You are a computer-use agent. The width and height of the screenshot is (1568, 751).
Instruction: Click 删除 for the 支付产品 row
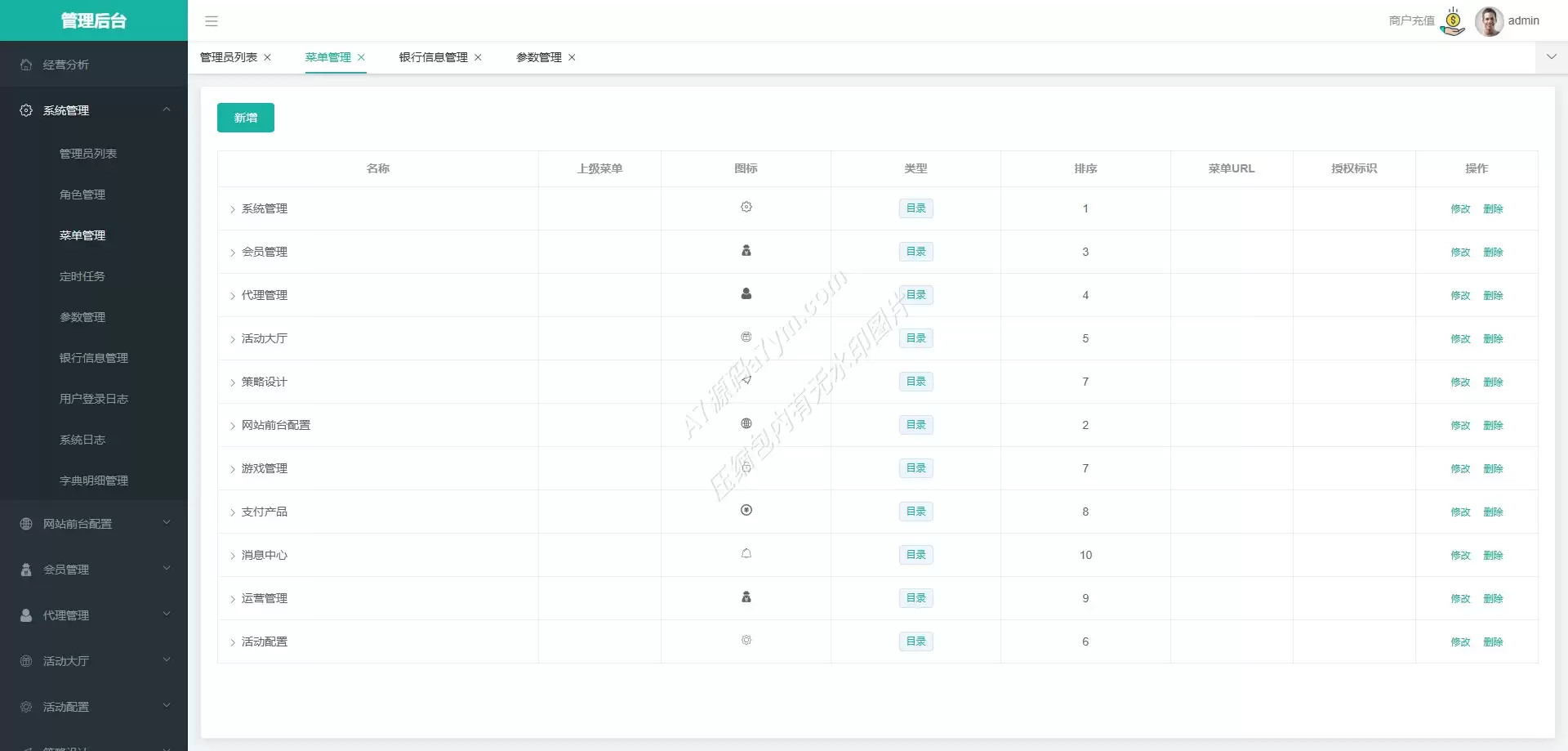click(1493, 512)
